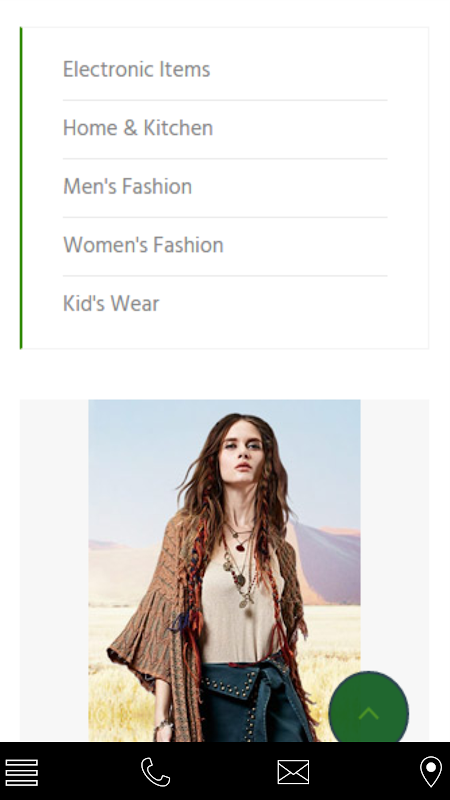
Task: Open the hamburger menu in bottom bar
Action: (x=21, y=772)
